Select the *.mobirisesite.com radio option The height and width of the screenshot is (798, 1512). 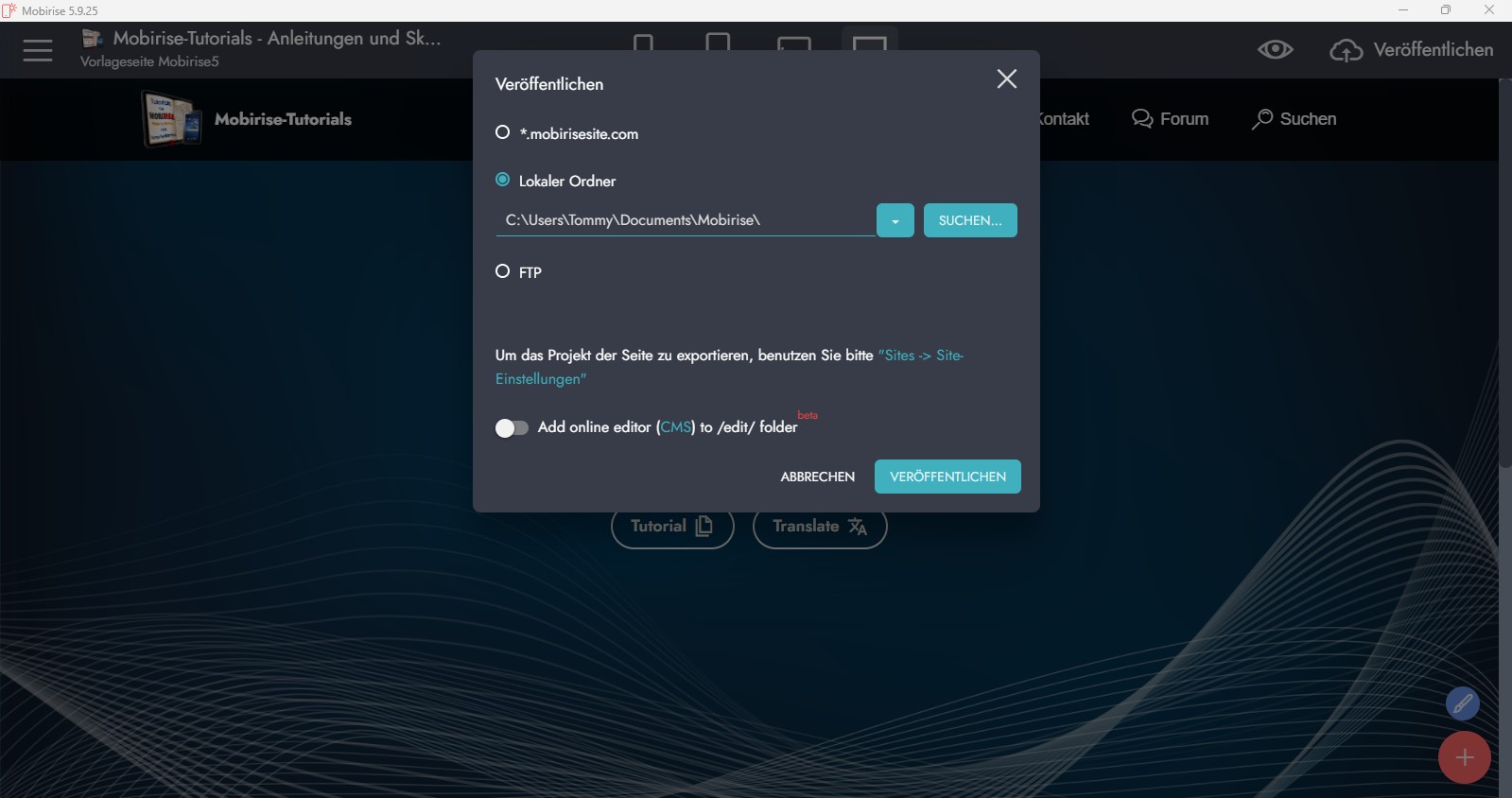pos(503,132)
